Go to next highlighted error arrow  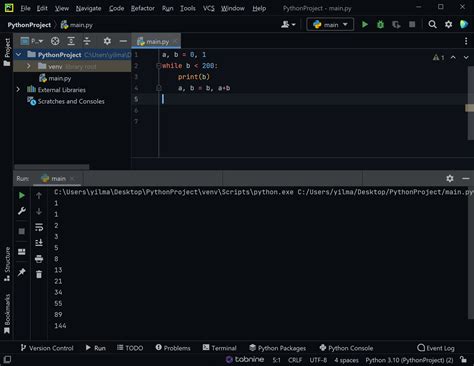click(466, 58)
